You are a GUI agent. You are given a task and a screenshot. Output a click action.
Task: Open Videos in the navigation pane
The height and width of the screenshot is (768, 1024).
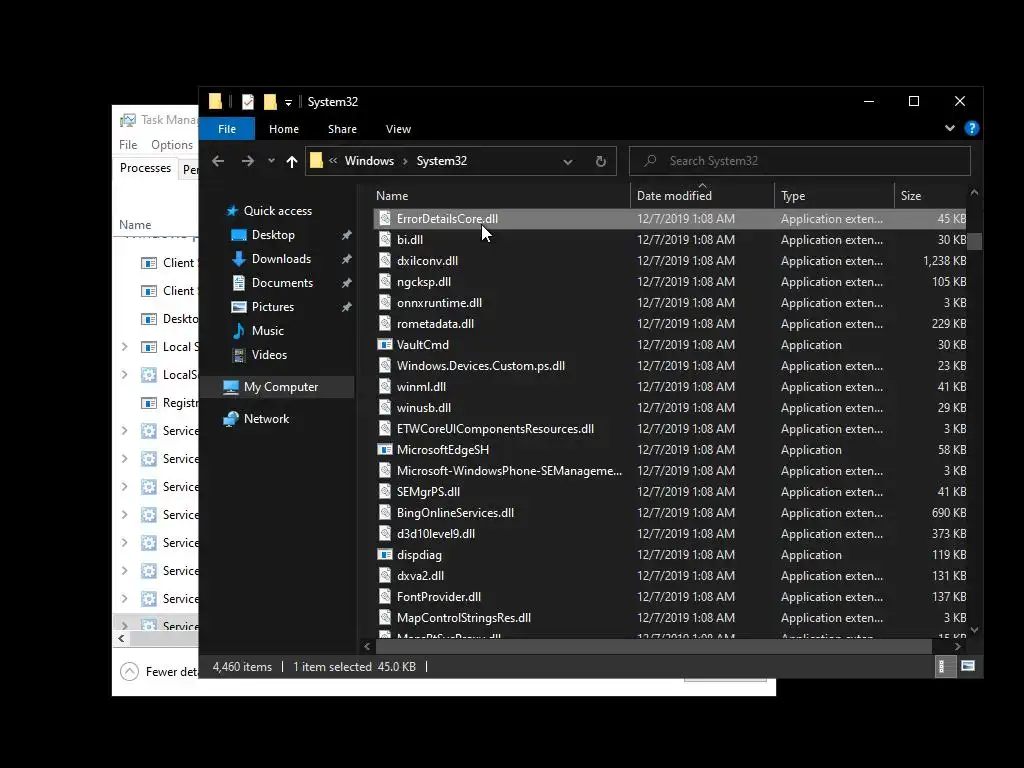point(269,355)
